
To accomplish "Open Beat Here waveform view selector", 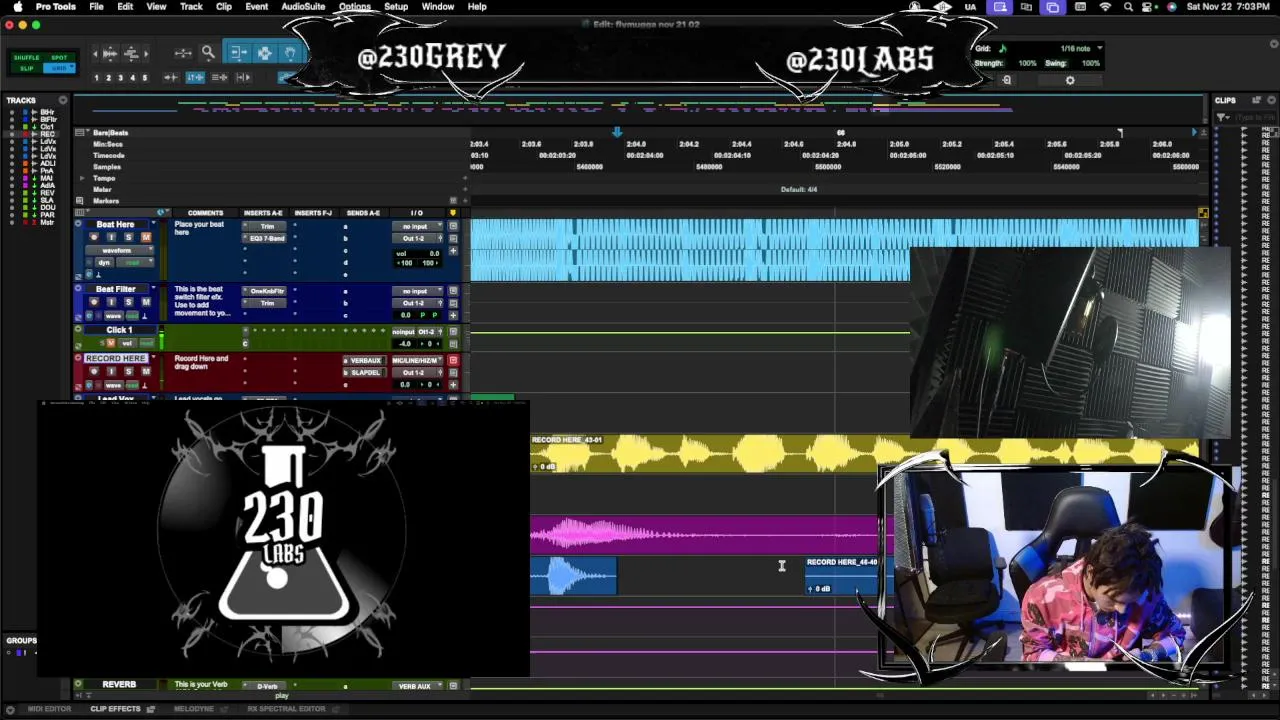I will pyautogui.click(x=120, y=250).
